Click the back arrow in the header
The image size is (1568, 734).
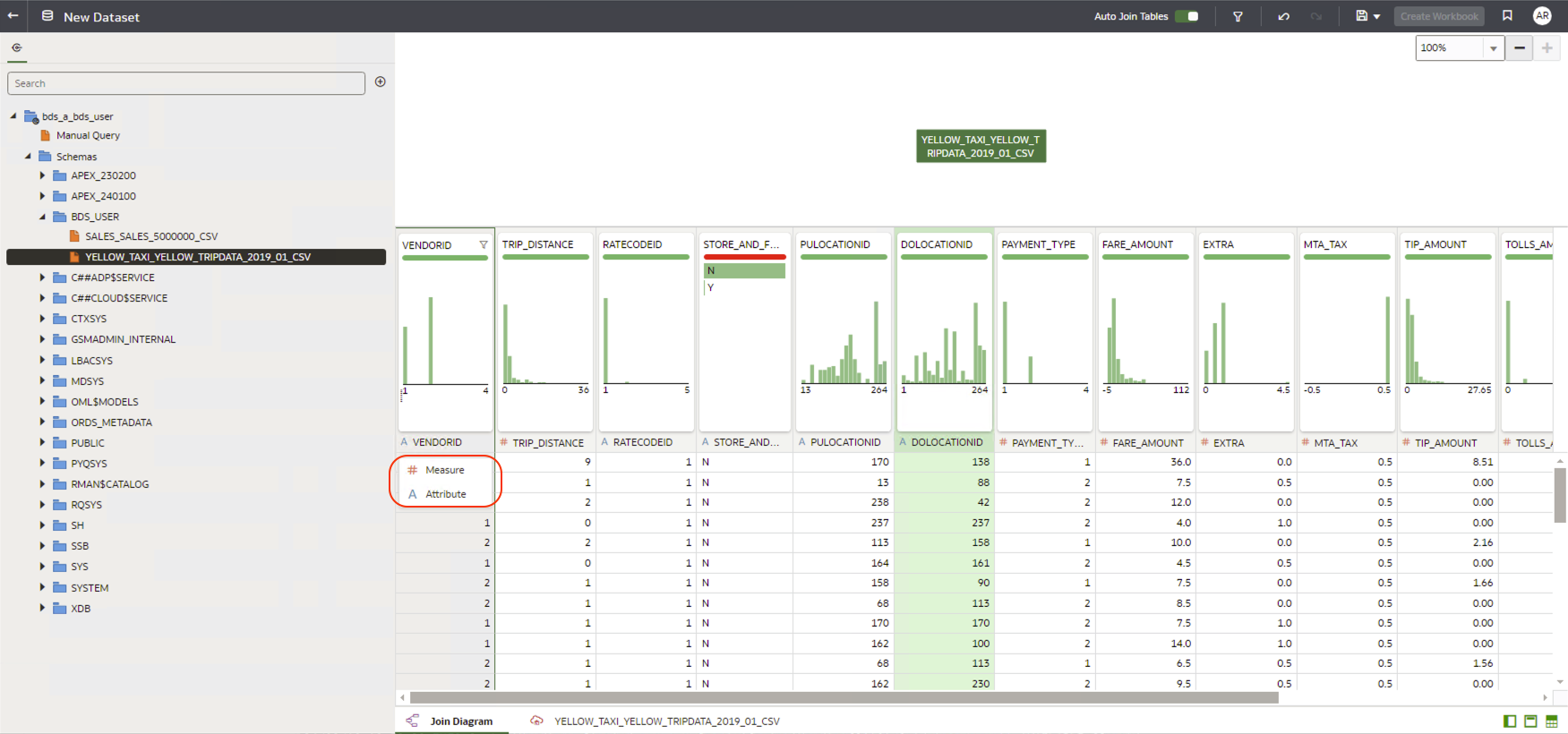13,16
